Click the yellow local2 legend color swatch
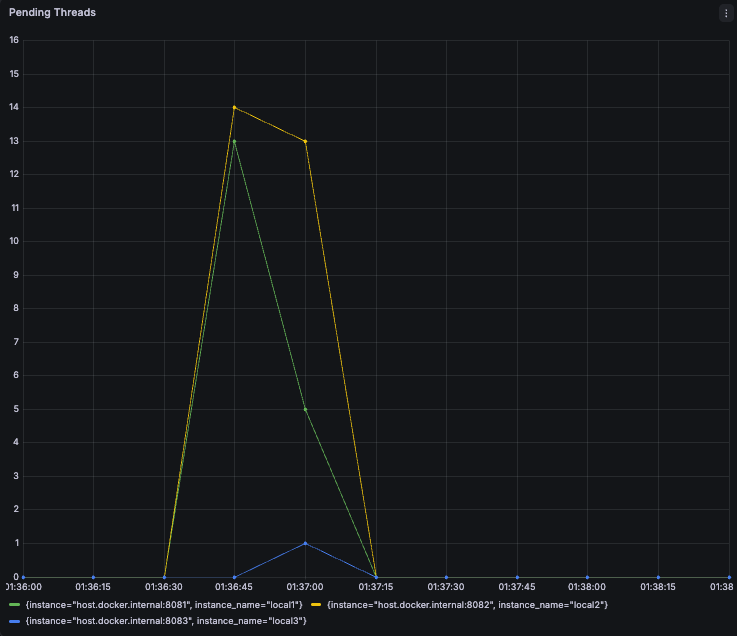The image size is (737, 636). (316, 605)
